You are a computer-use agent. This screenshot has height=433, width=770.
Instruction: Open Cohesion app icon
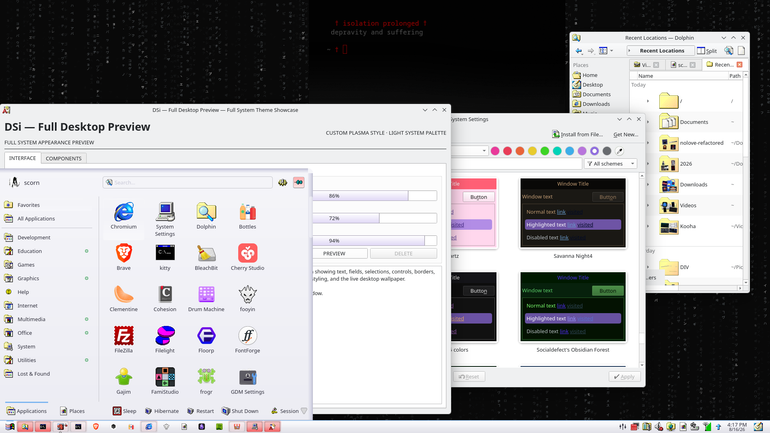tap(165, 298)
